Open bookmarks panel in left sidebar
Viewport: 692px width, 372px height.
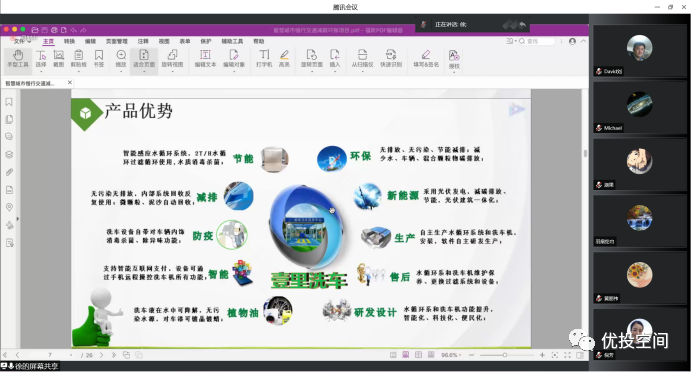click(x=9, y=102)
